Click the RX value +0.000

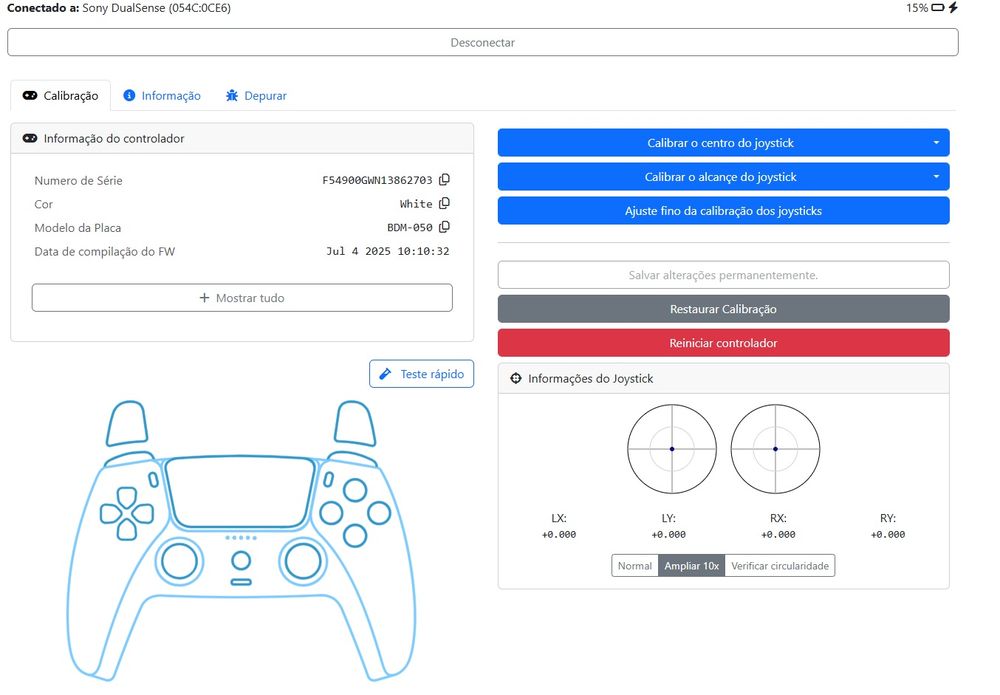coord(778,534)
